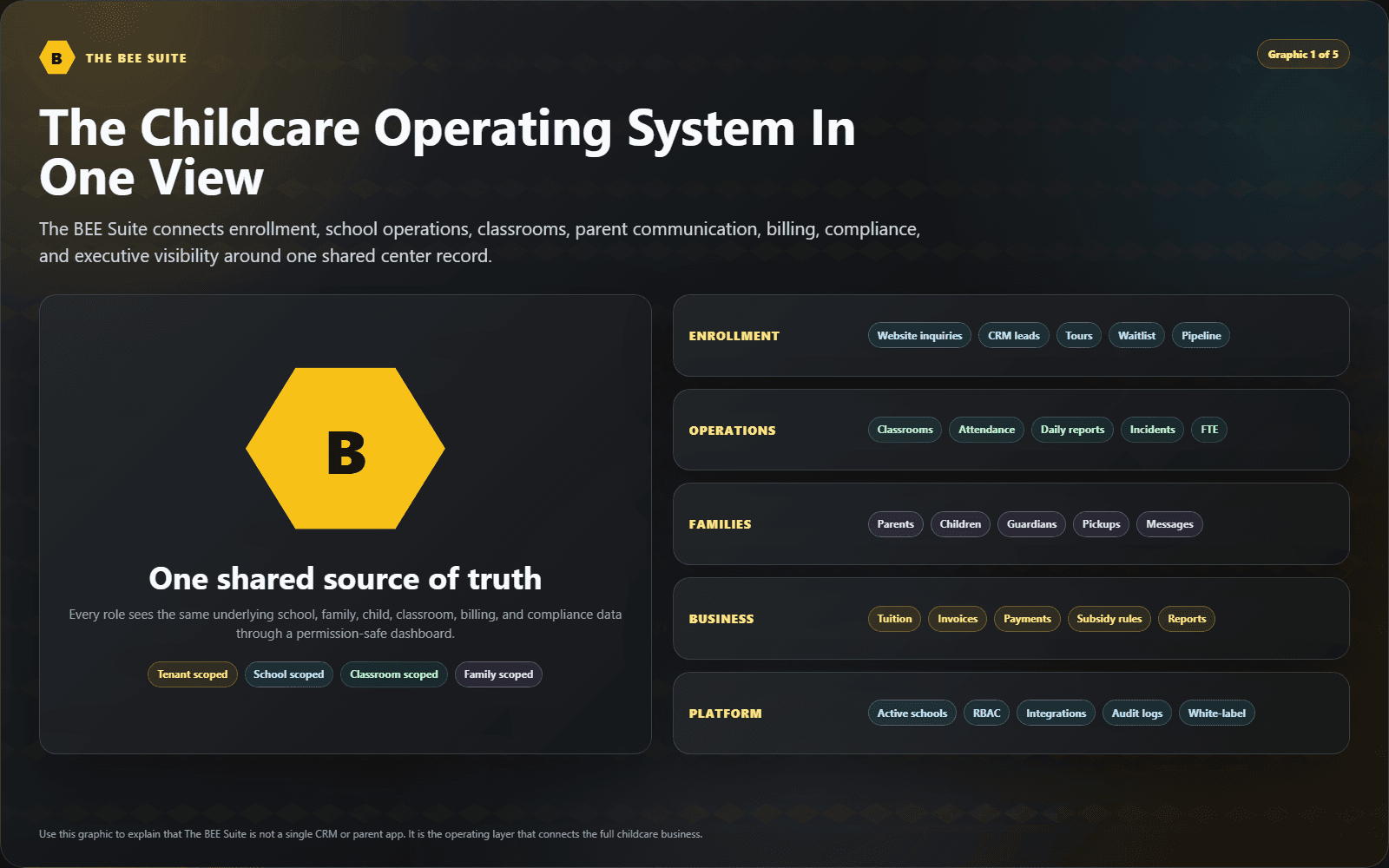Choose the Pickups chip
Screen dimensions: 1389x868
[1101, 524]
